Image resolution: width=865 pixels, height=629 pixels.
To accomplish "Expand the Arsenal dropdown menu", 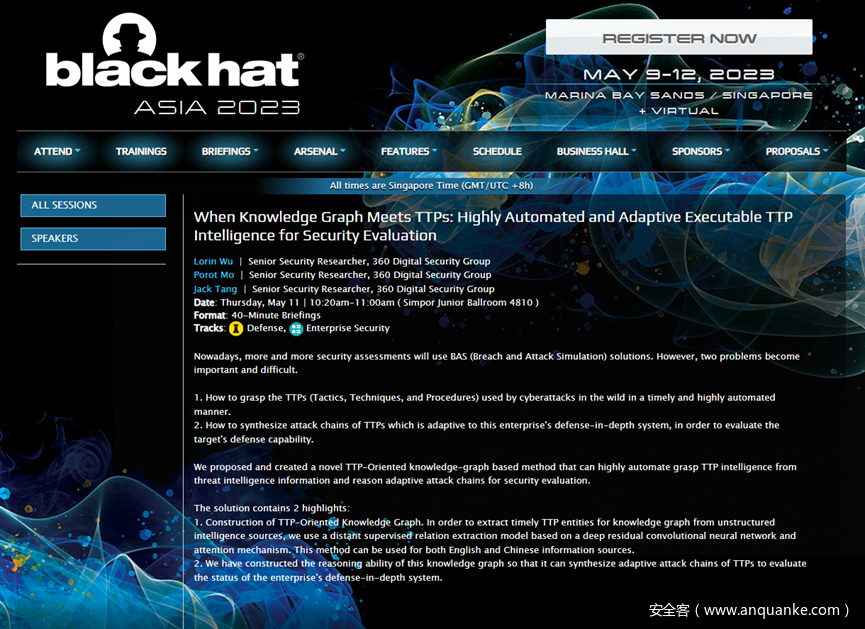I will pos(319,152).
